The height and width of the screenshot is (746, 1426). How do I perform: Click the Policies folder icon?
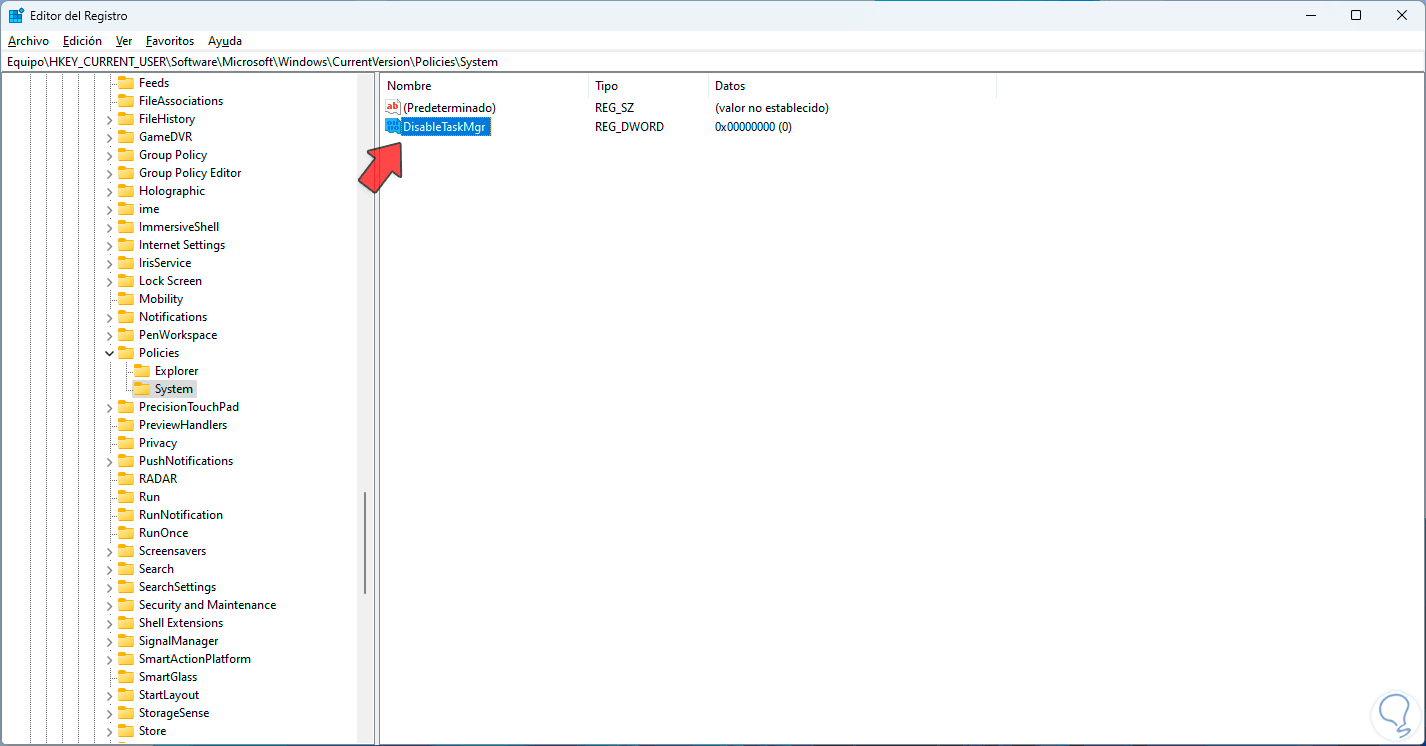click(126, 353)
